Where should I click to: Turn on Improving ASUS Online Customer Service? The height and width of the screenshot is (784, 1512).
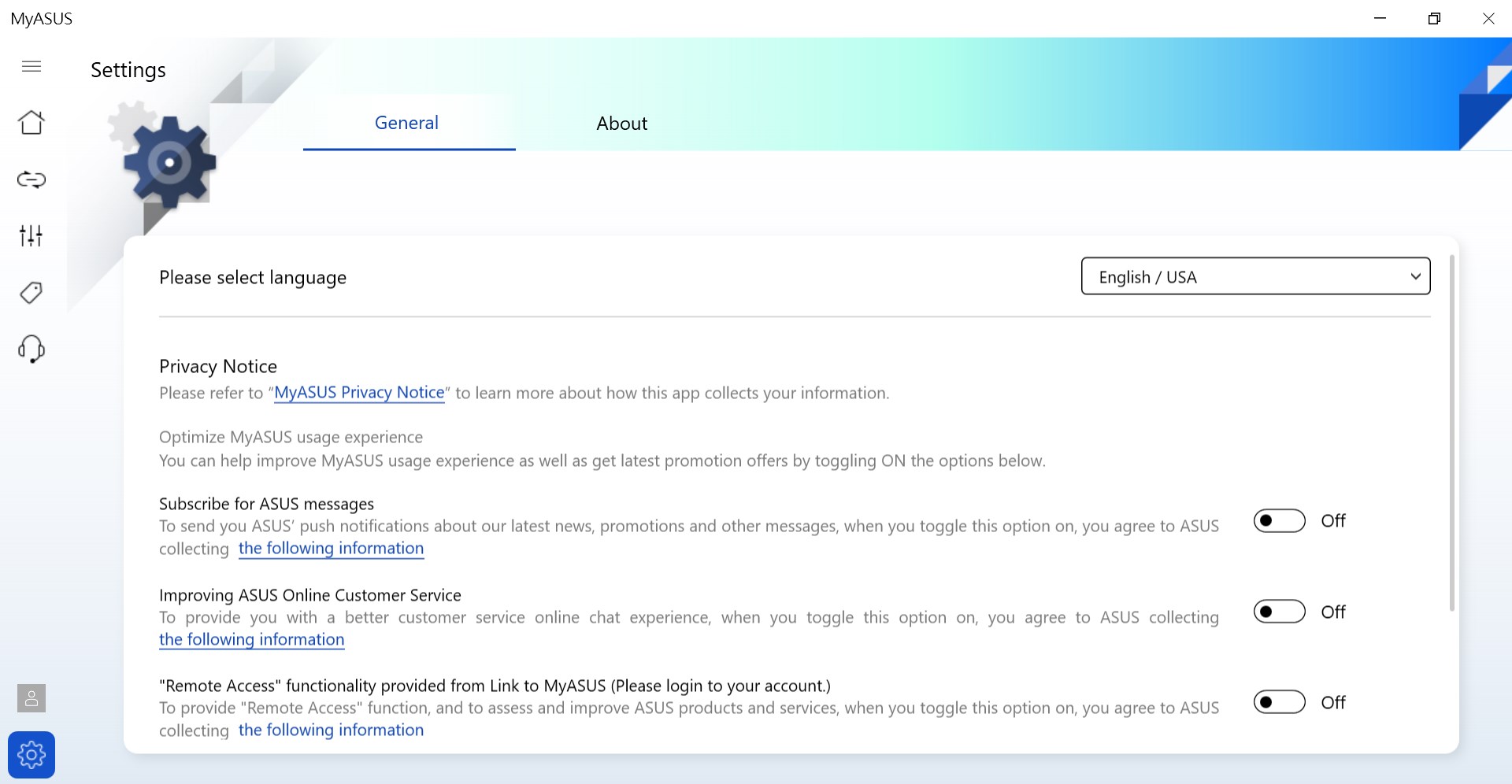tap(1278, 611)
